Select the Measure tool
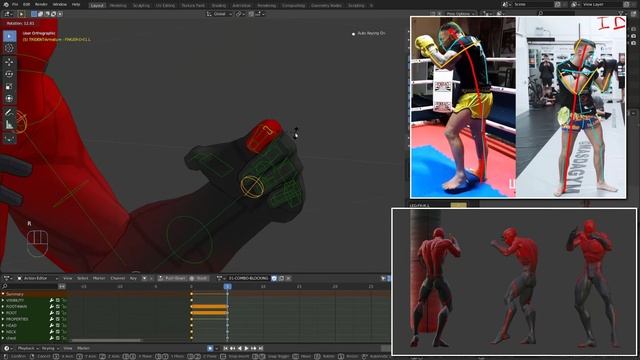This screenshot has height=360, width=640. (x=9, y=125)
